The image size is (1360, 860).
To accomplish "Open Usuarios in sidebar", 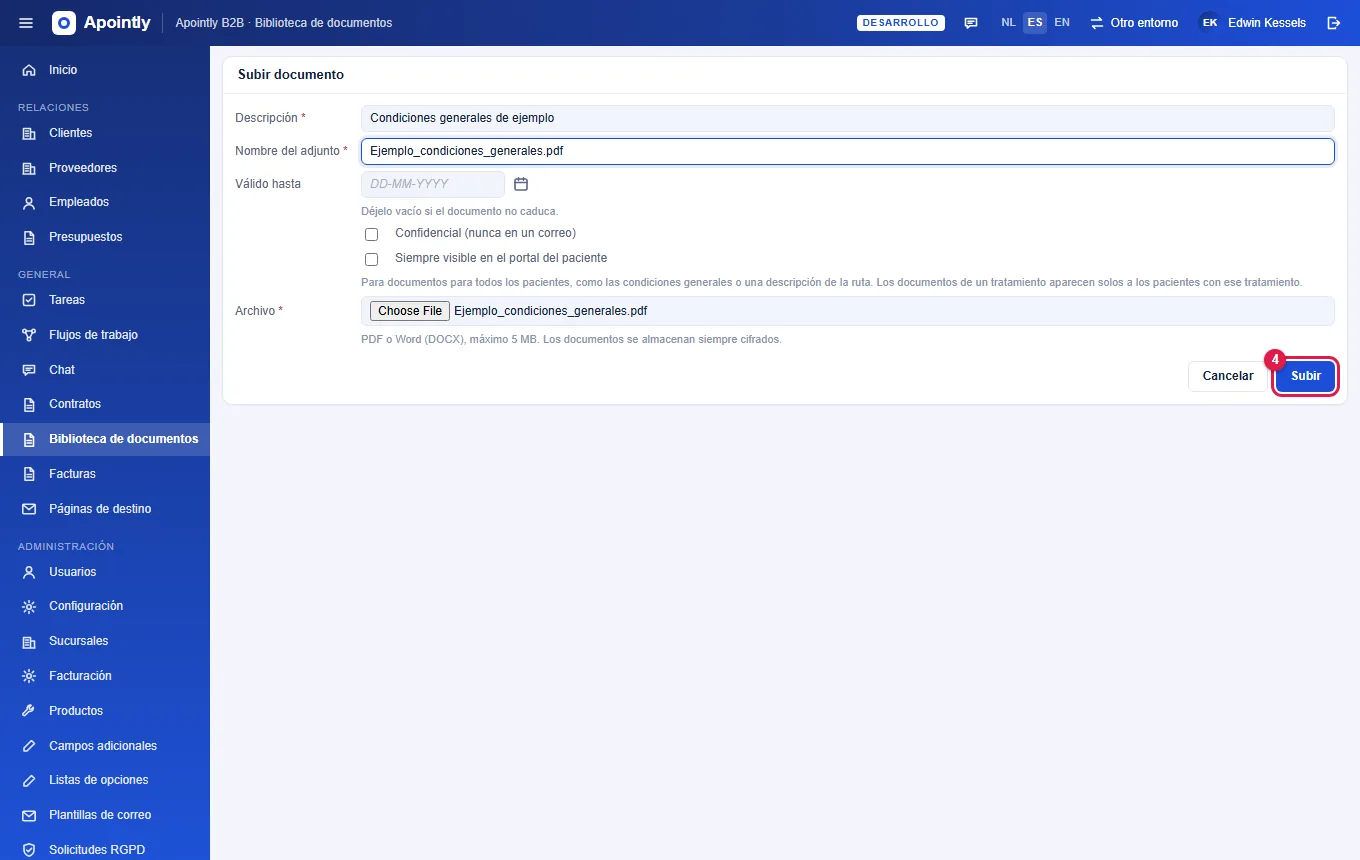I will tap(105, 572).
